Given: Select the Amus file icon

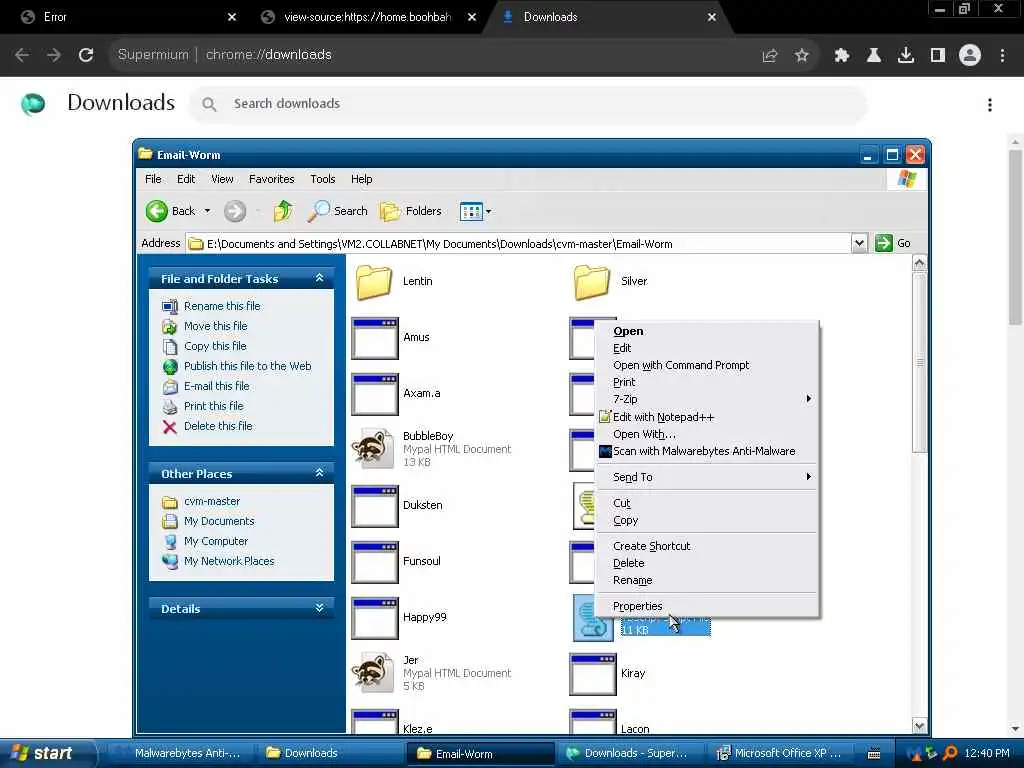Looking at the screenshot, I should coord(375,338).
